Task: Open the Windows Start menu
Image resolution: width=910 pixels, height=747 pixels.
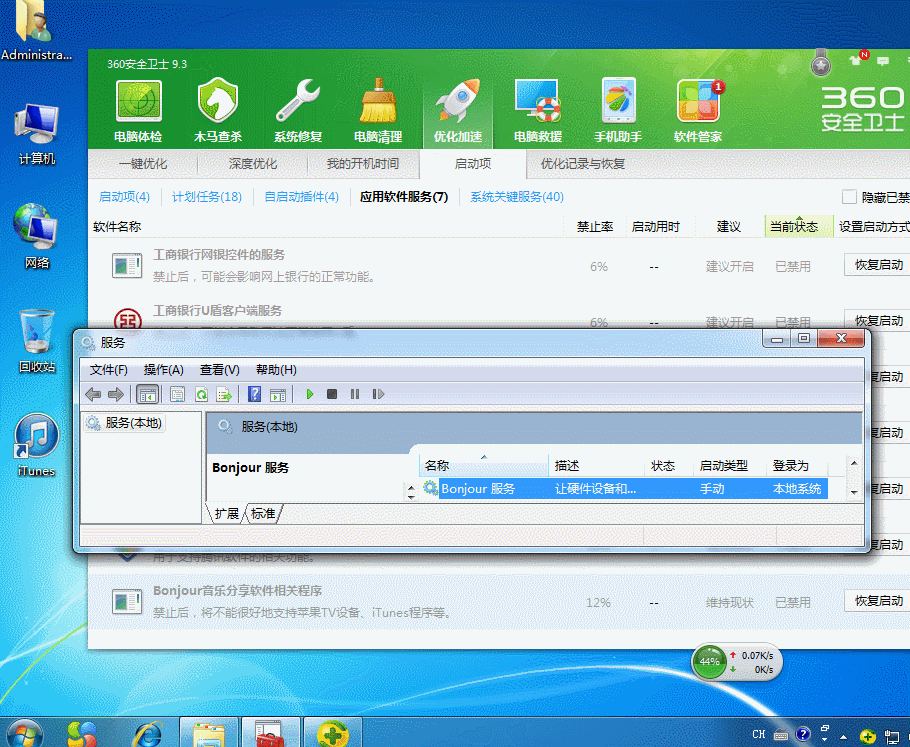Action: click(x=23, y=734)
